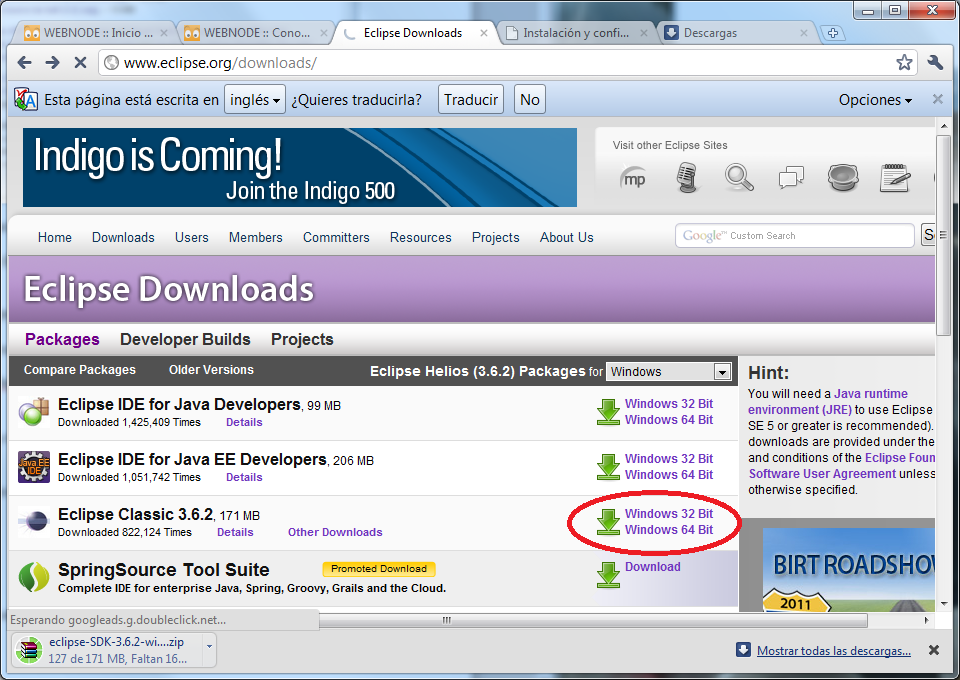
Task: Download Eclipse Classic Windows 64 Bit
Action: (x=669, y=530)
